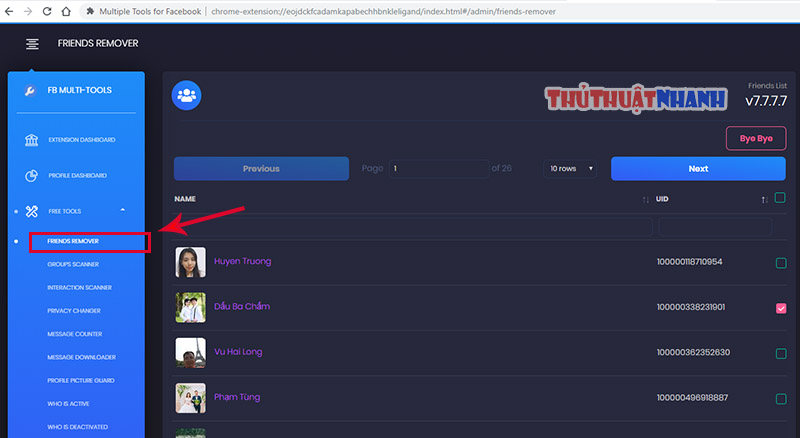Open Extension Dashboard menu item
This screenshot has height=438, width=800.
pyautogui.click(x=82, y=140)
